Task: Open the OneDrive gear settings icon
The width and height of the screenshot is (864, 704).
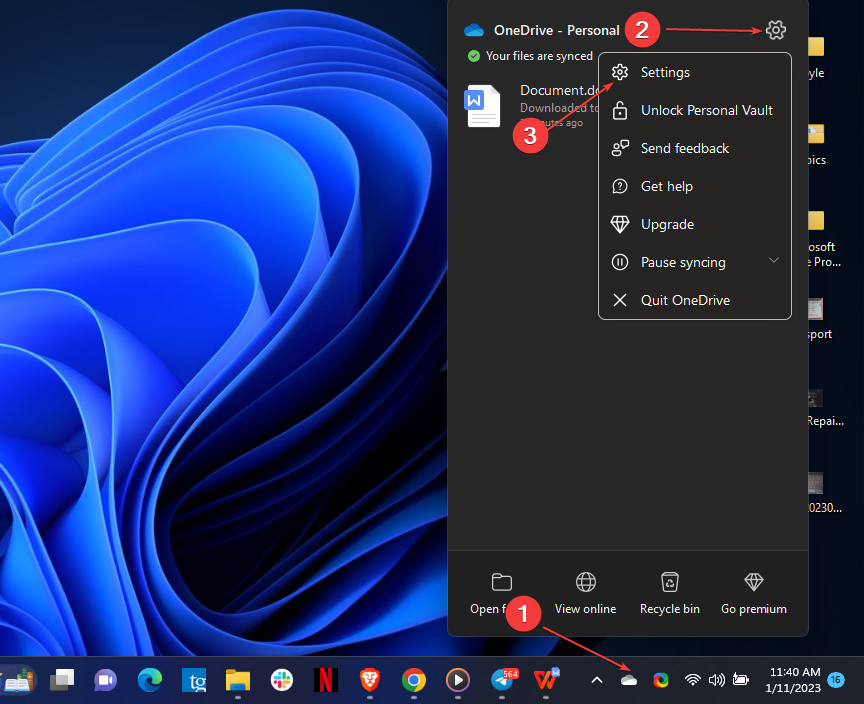Action: pyautogui.click(x=775, y=30)
